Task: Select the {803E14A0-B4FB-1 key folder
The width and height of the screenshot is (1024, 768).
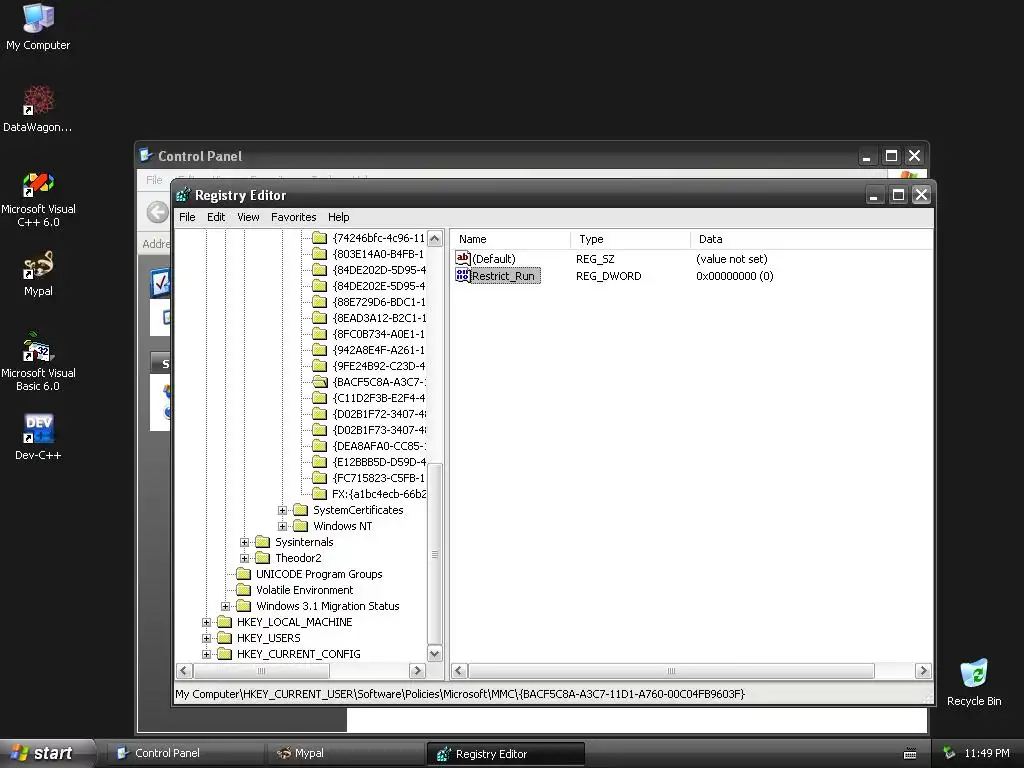Action: 319,254
